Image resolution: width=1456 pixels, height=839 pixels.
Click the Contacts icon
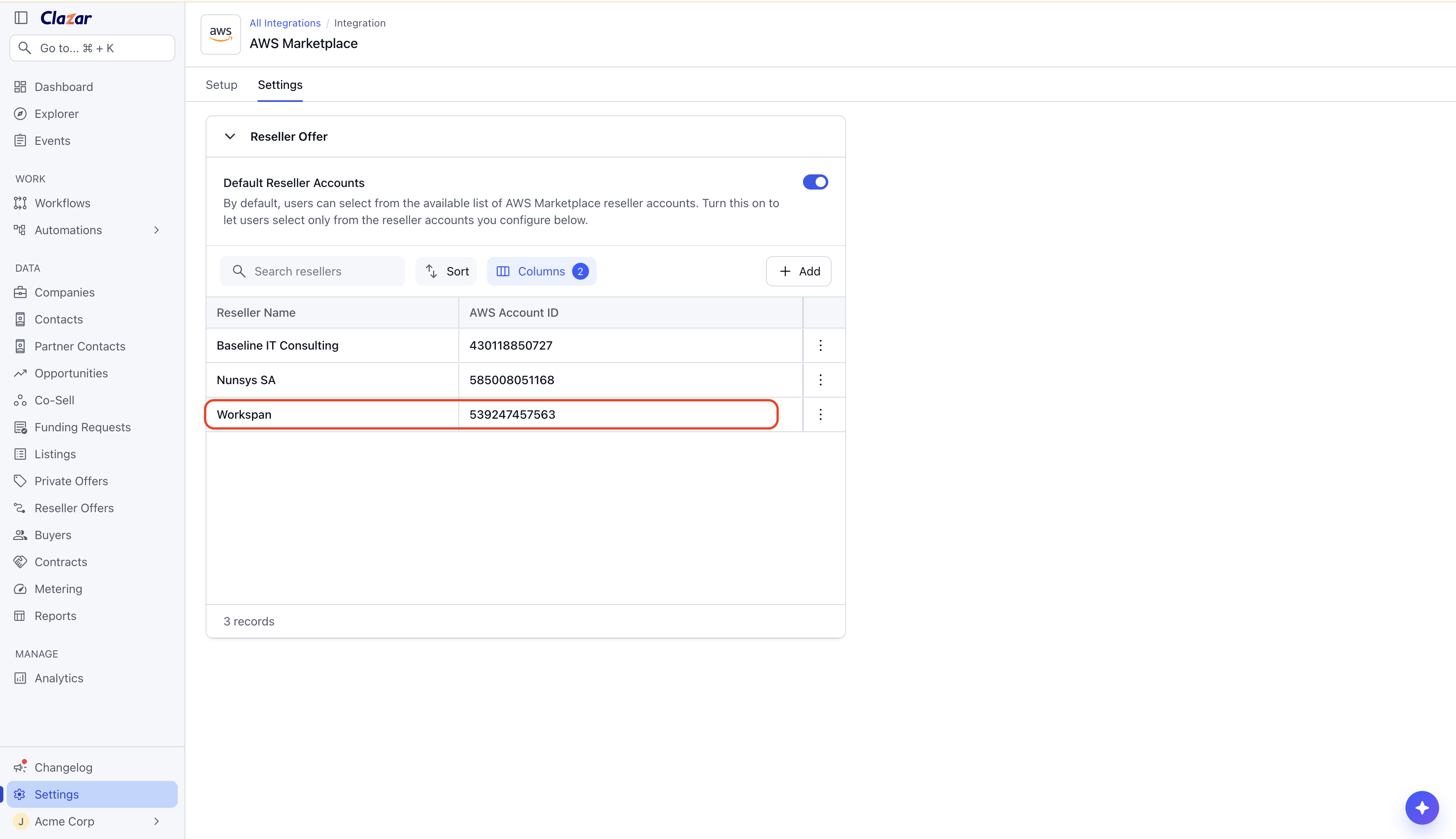[20, 319]
